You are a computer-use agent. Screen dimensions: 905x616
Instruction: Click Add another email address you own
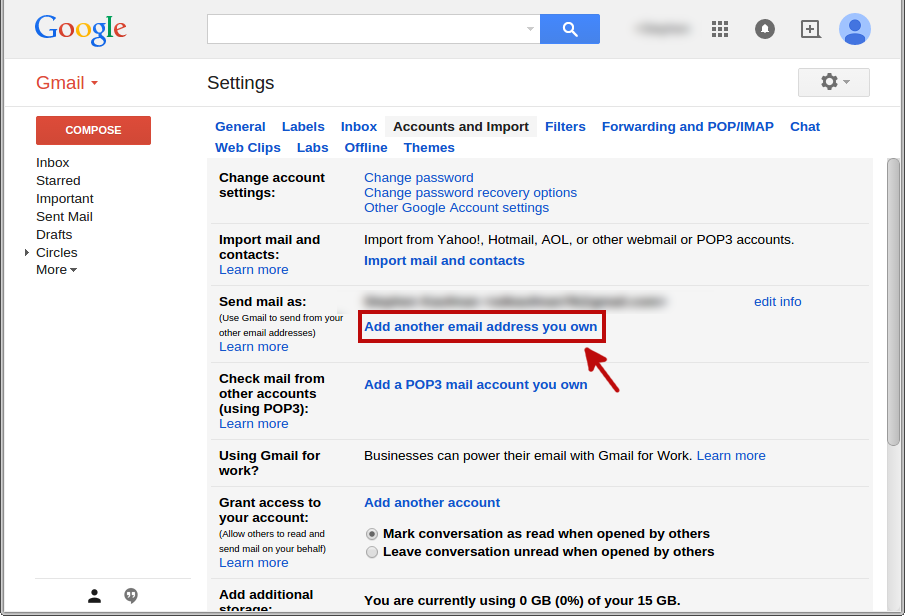click(x=481, y=327)
